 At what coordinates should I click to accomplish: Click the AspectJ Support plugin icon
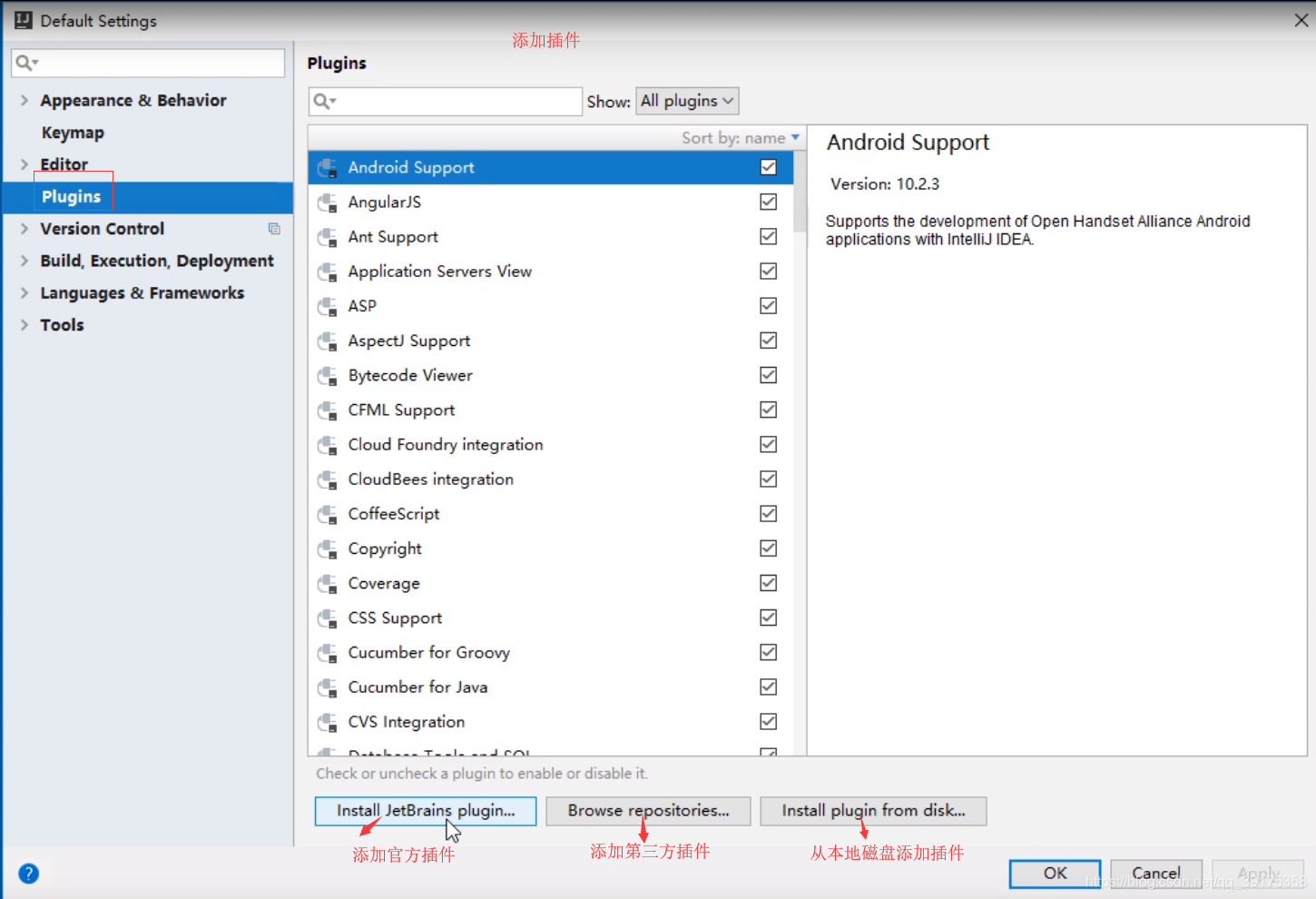tap(327, 341)
